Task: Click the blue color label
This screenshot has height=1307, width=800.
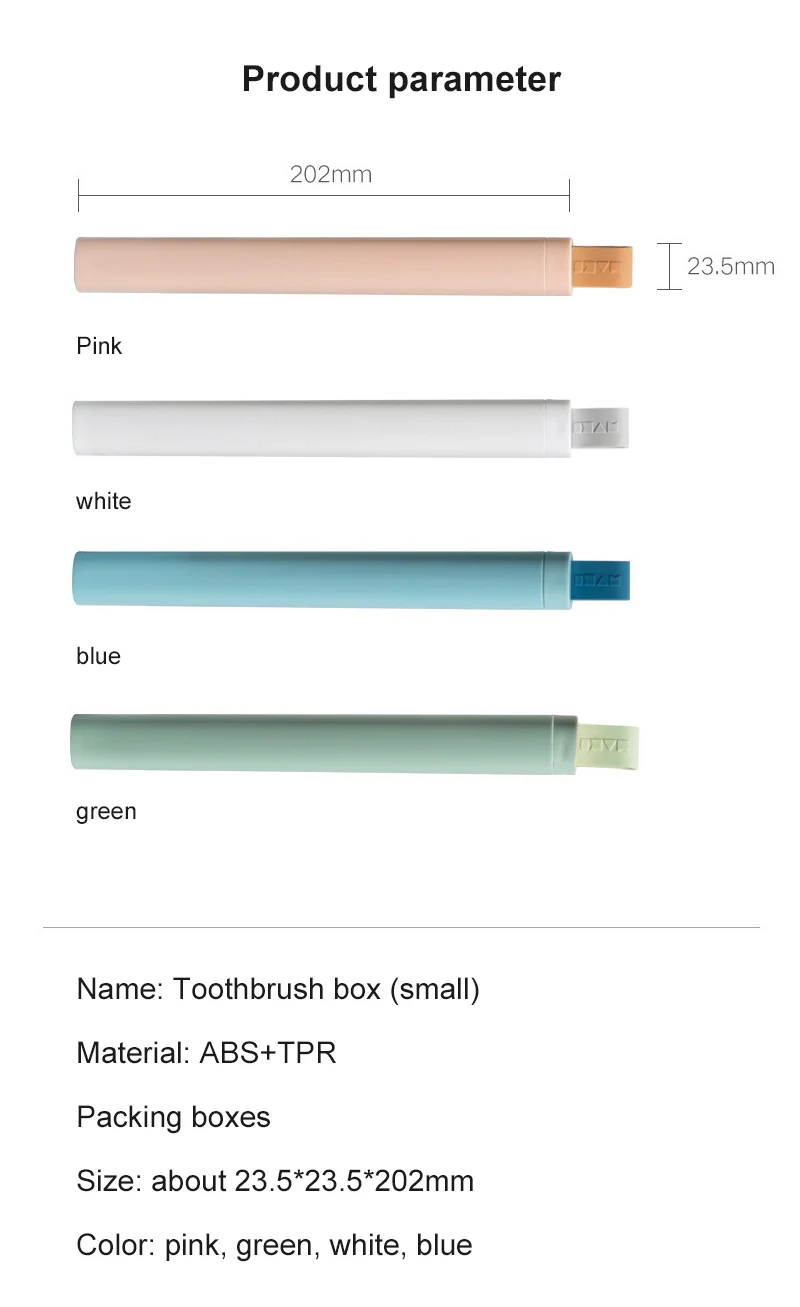Action: pos(98,656)
